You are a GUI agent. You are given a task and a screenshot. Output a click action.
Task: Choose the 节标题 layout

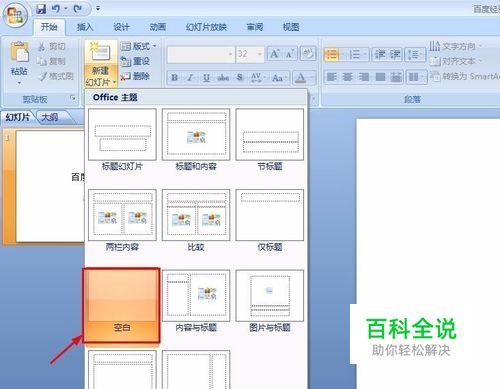[x=270, y=140]
